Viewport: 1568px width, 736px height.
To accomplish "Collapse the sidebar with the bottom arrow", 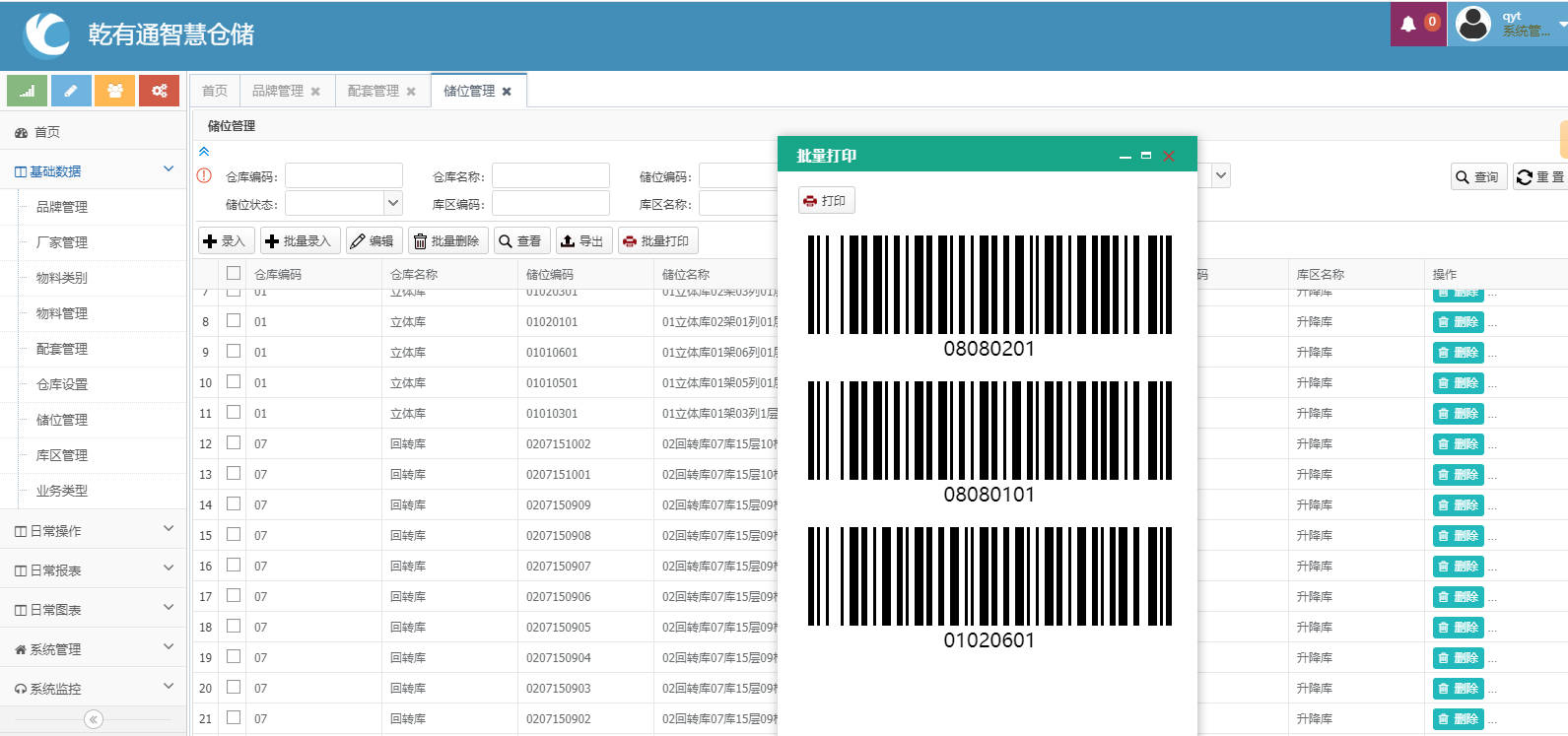I will 93,719.
